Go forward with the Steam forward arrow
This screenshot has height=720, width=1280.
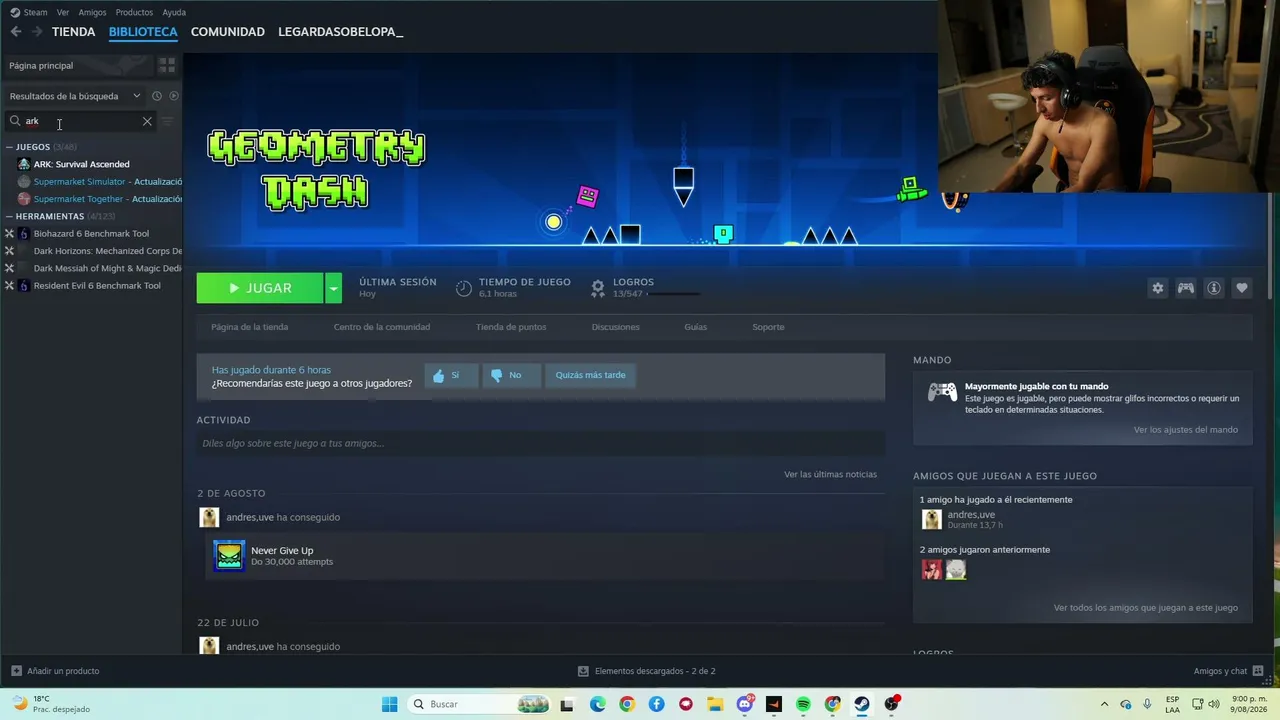[37, 32]
